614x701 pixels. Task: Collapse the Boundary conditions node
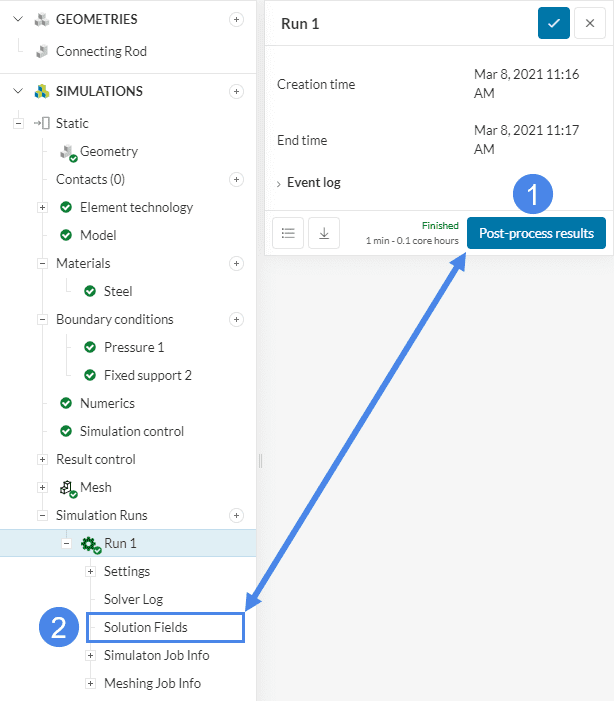pos(42,320)
